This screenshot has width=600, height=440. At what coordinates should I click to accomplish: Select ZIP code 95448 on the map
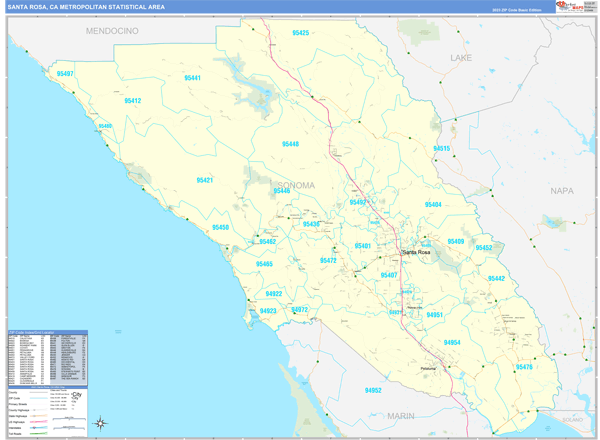tap(290, 144)
